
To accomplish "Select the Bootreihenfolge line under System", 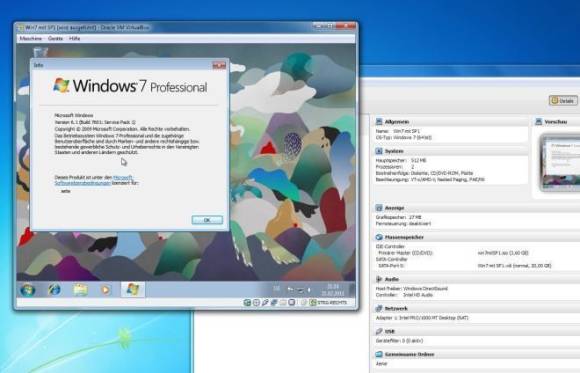I will [x=424, y=173].
